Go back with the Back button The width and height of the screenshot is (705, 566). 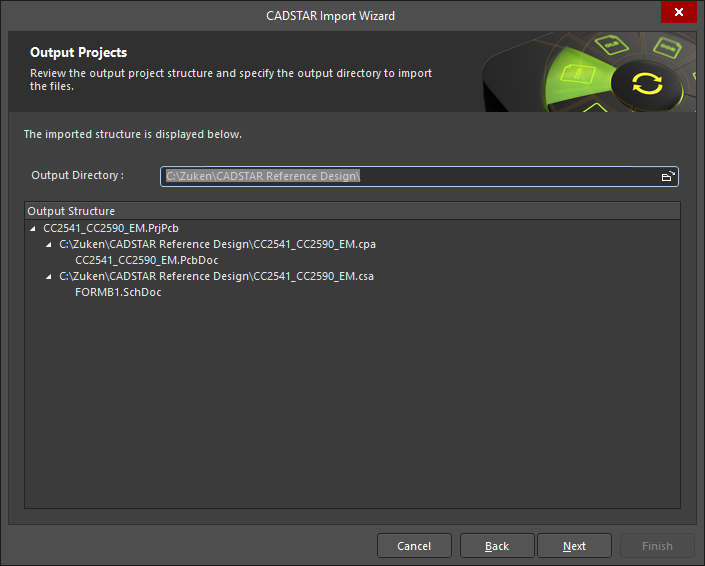click(497, 546)
